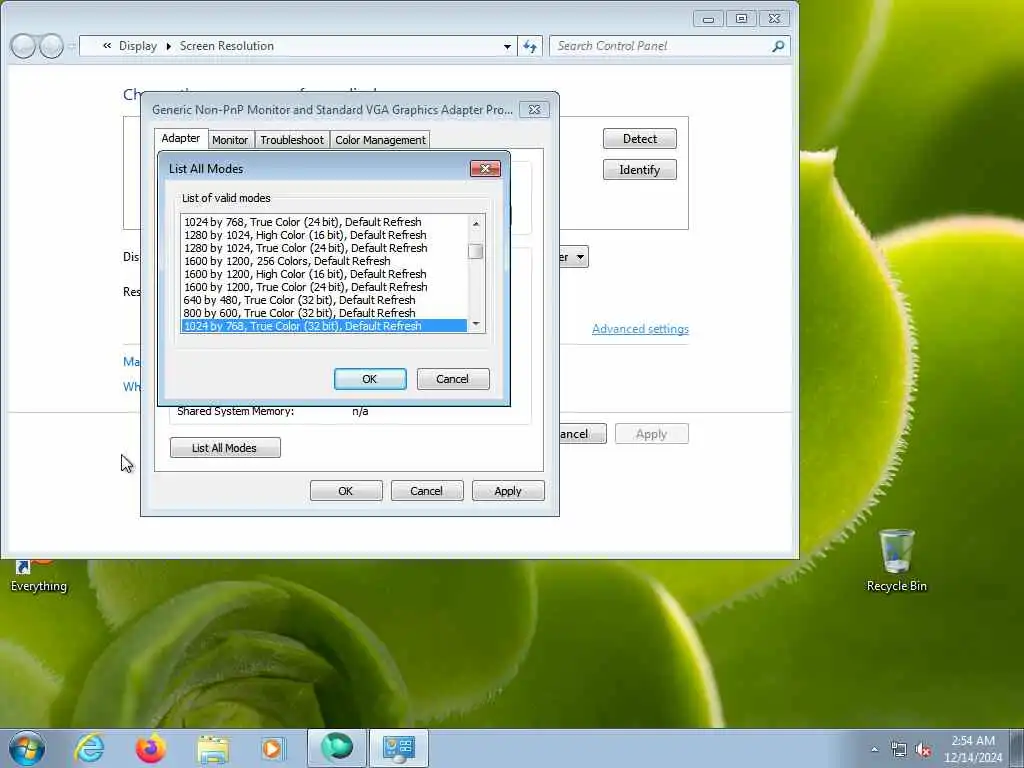Open the Windows Start menu orb
The image size is (1024, 768).
(27, 748)
